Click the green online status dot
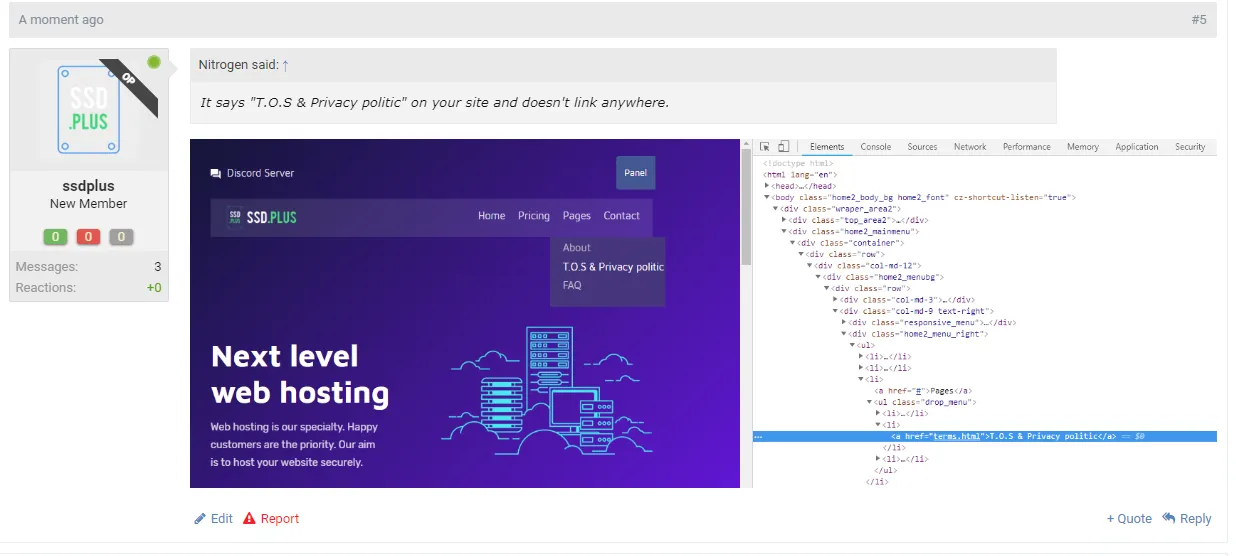Image resolution: width=1236 pixels, height=556 pixels. click(154, 62)
